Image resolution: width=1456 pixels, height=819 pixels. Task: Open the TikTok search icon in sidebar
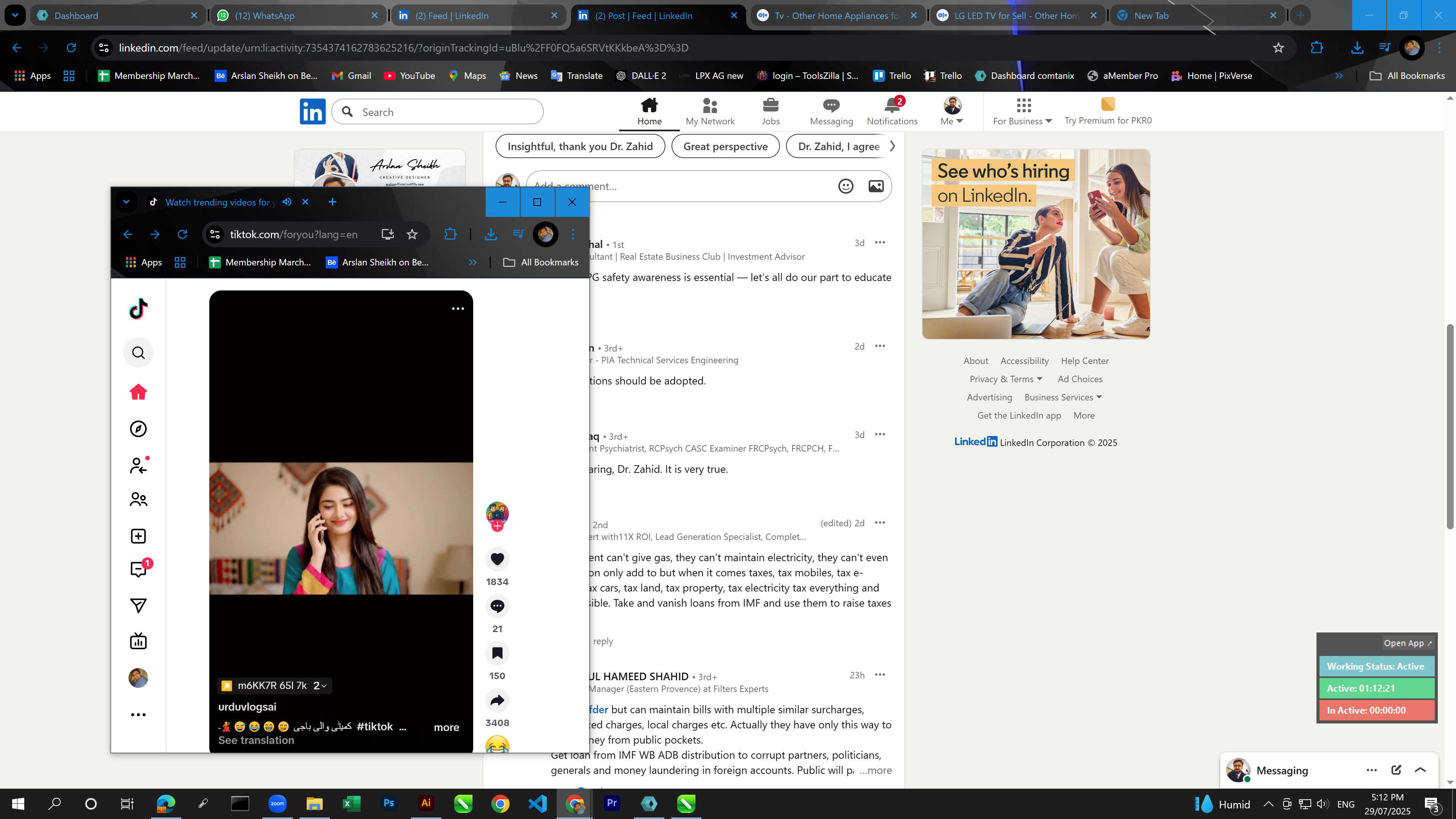coord(138,353)
